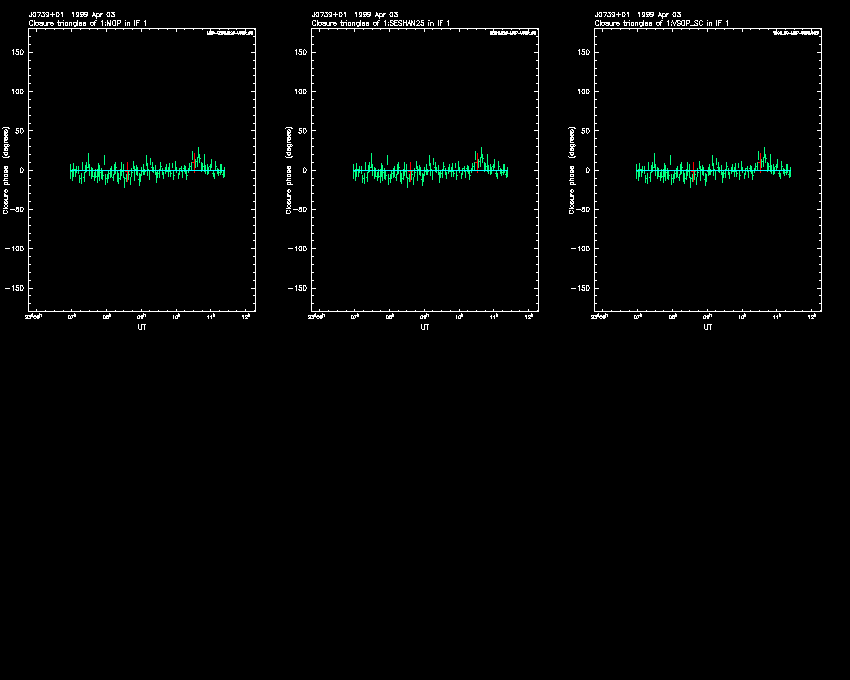Click the 0 tick label on the VSOP_SC plot
The image size is (850, 680).
(589, 170)
